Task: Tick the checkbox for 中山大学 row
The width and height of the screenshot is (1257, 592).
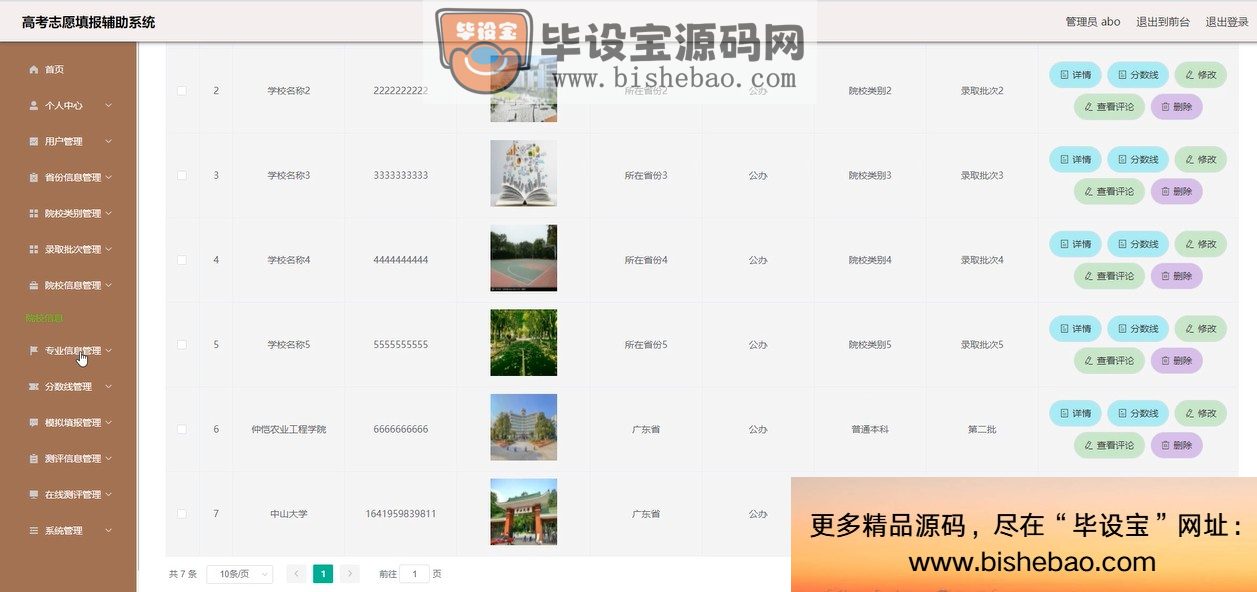Action: coord(182,514)
